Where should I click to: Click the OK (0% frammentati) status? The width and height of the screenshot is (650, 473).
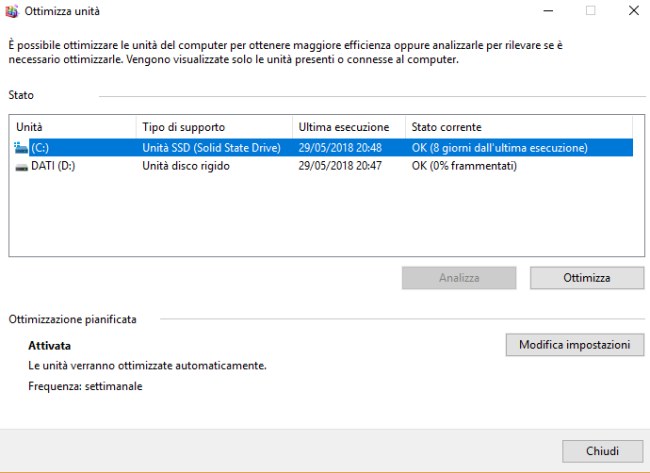click(x=464, y=166)
